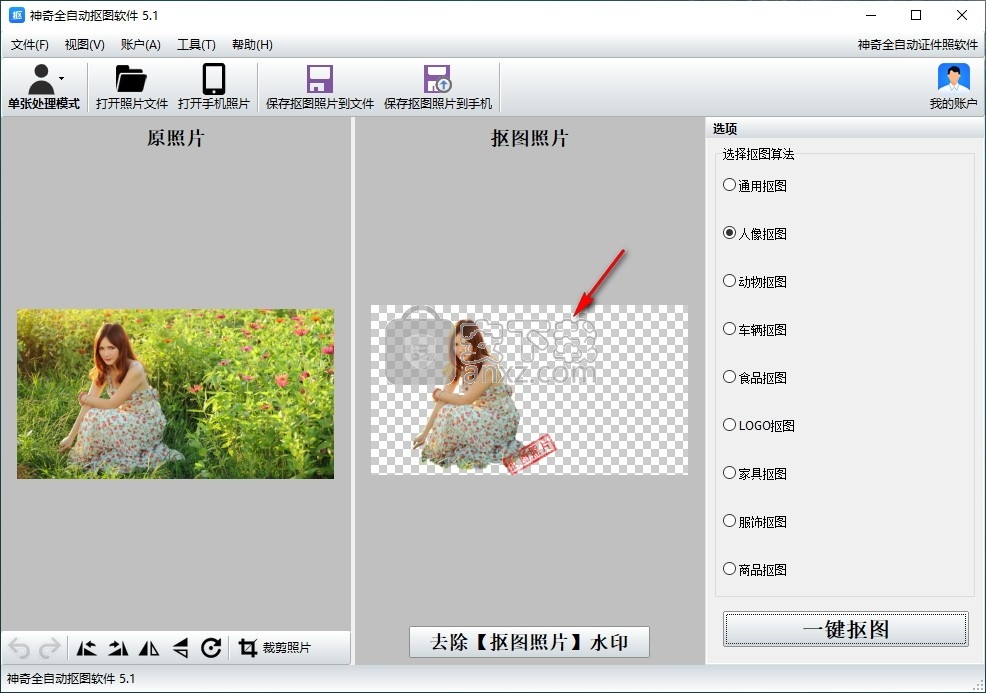Flip the photo horizontally

[x=149, y=648]
